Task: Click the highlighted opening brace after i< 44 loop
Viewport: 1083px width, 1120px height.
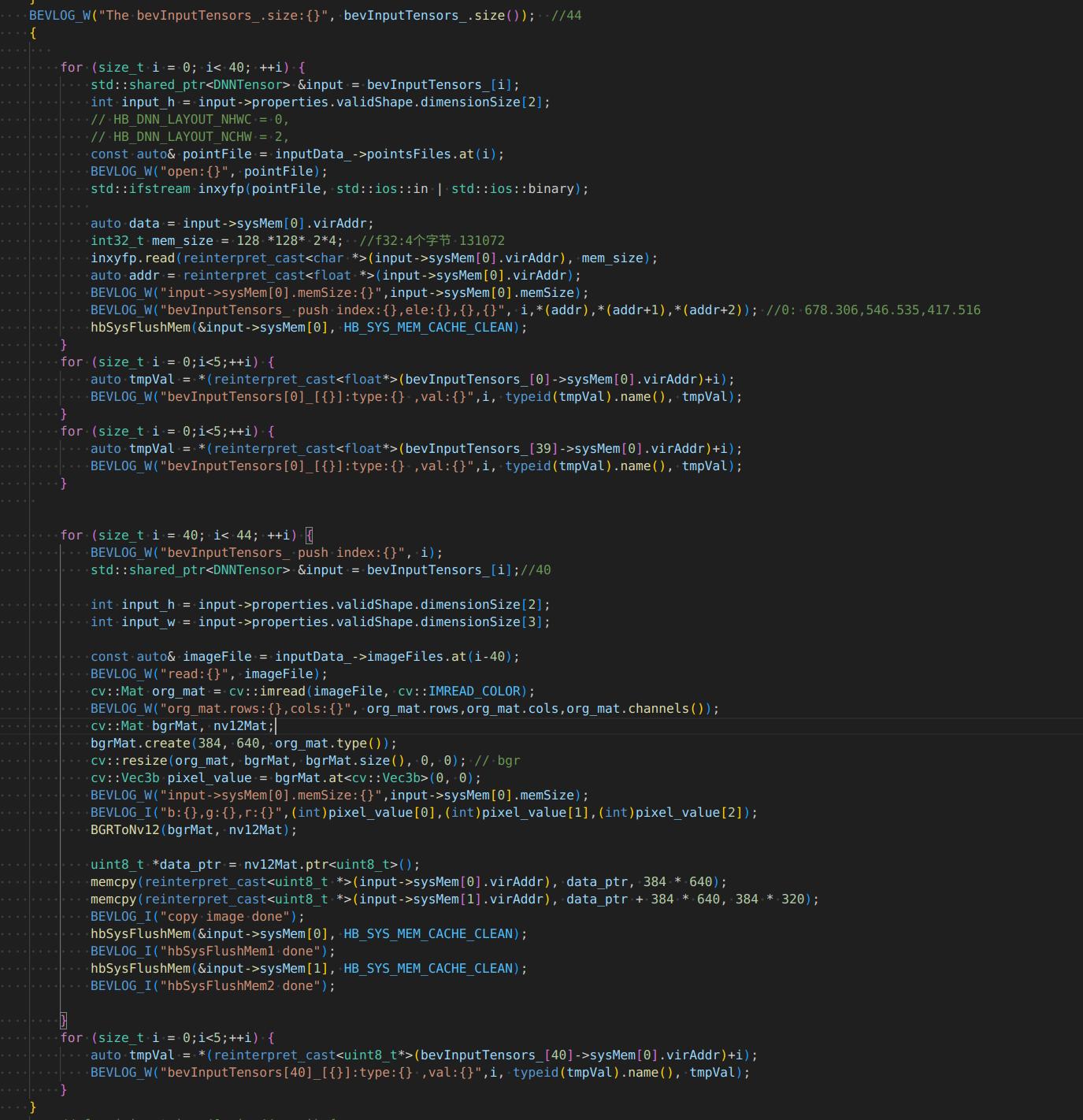Action: click(x=309, y=535)
